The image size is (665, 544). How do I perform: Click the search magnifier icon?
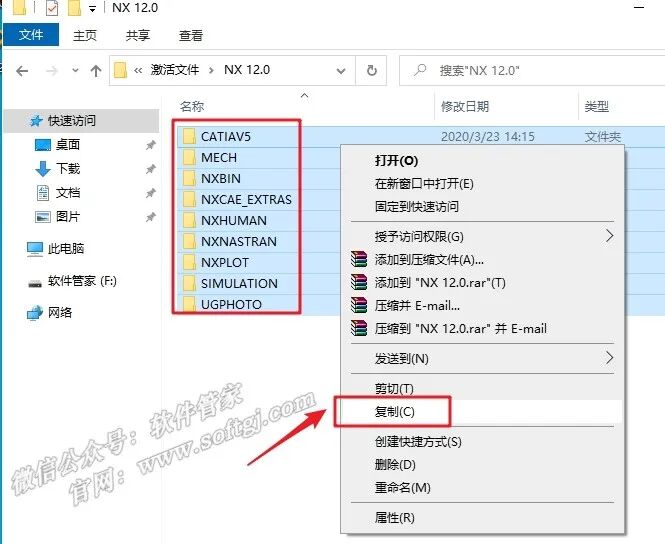click(x=420, y=70)
